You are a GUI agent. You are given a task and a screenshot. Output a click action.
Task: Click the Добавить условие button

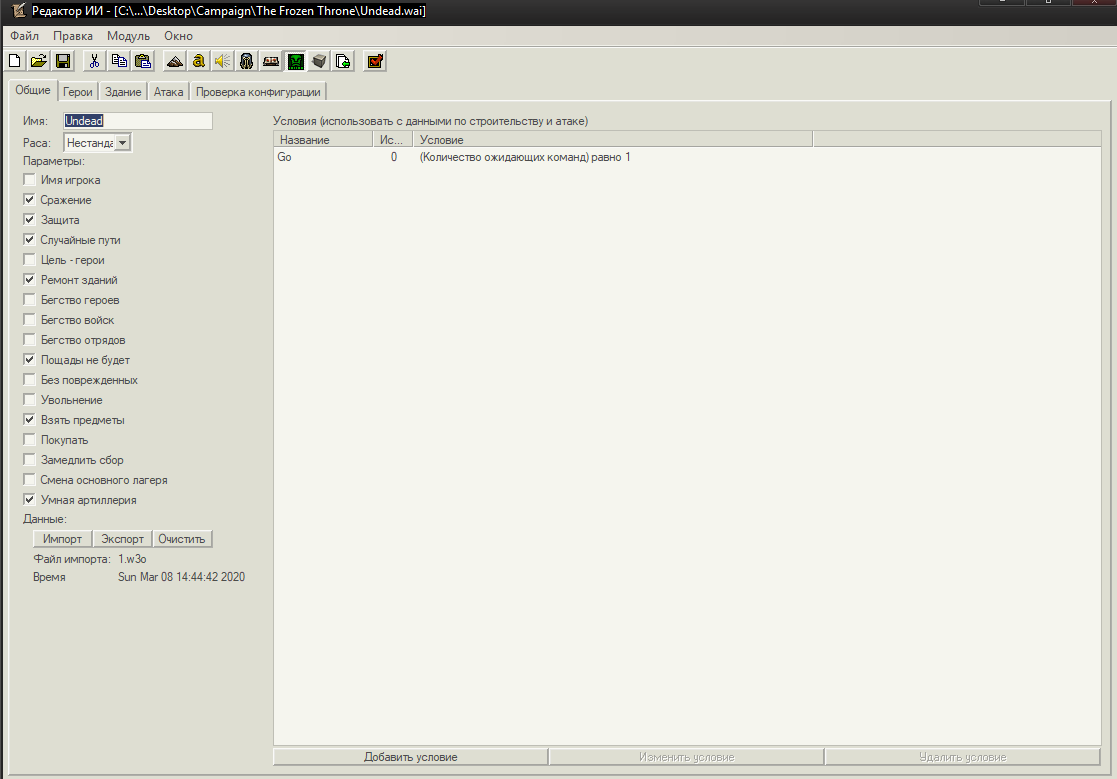click(x=410, y=757)
